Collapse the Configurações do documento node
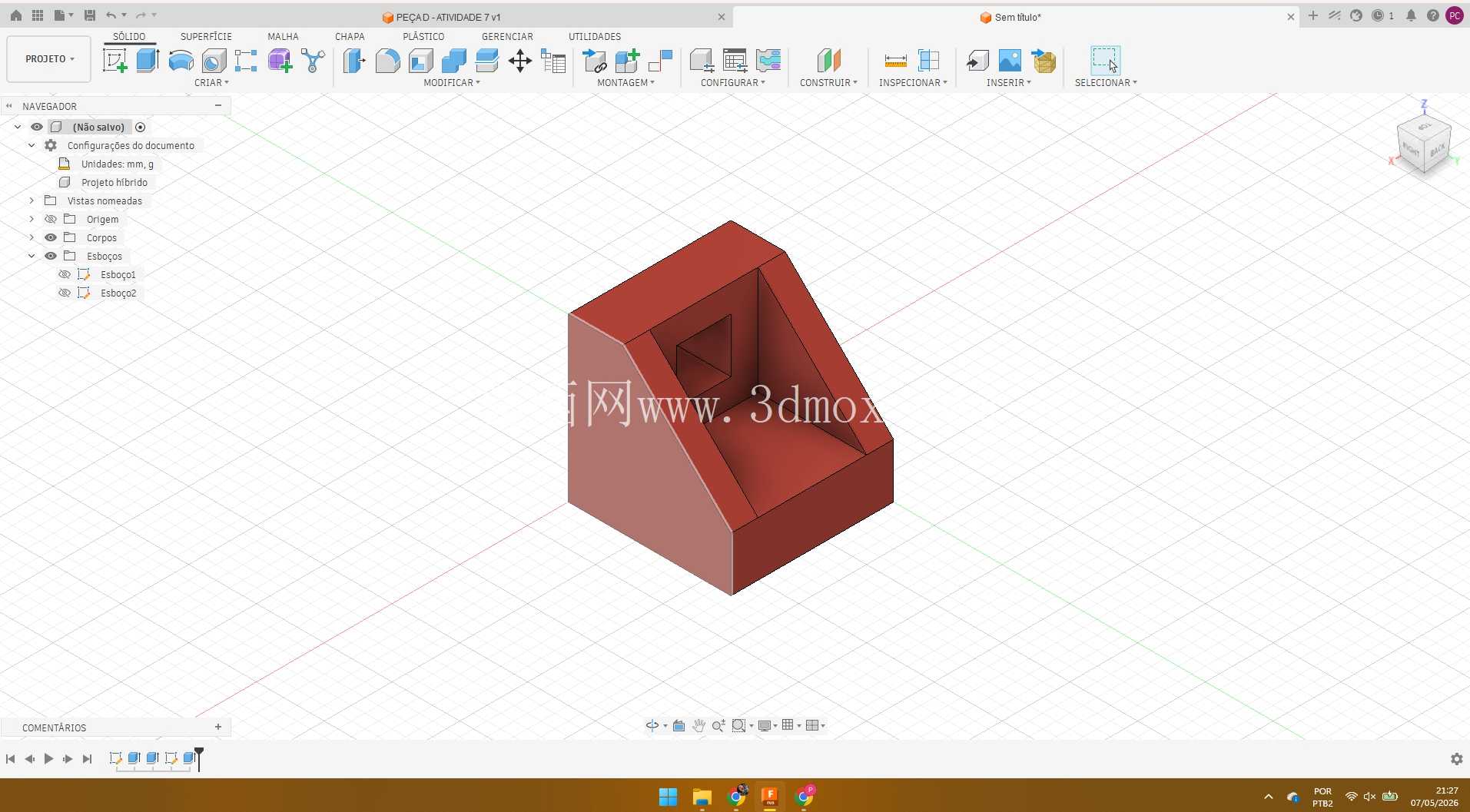 pyautogui.click(x=32, y=145)
